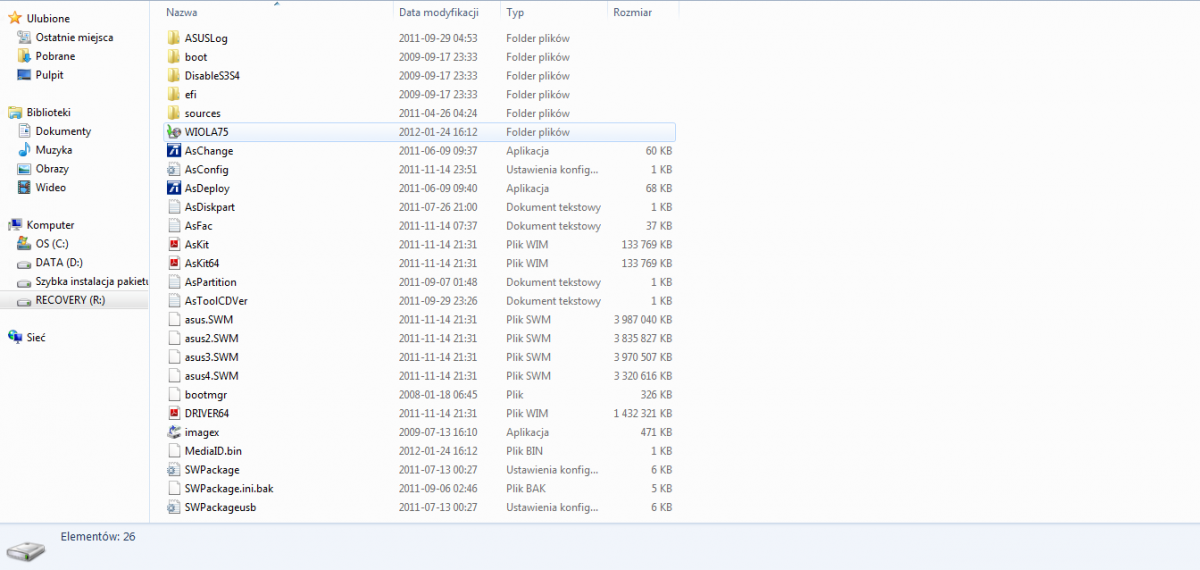Select the efi folder icon
Screen dimensions: 1200x570
(x=174, y=94)
